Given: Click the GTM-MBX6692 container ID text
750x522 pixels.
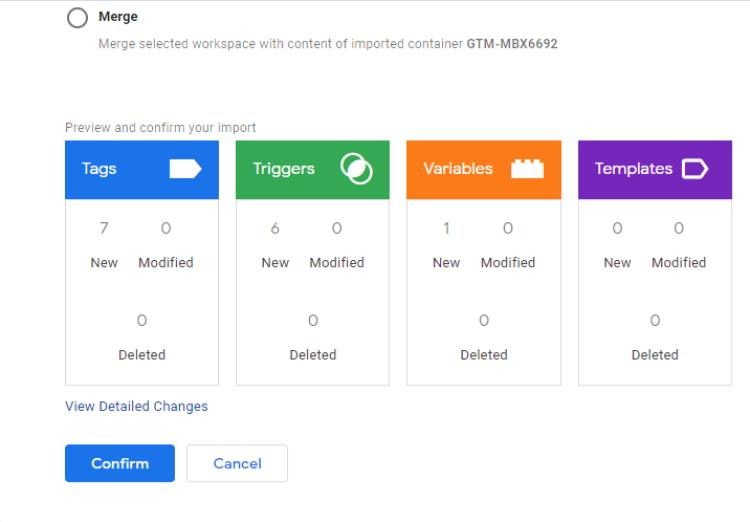Looking at the screenshot, I should click(512, 44).
